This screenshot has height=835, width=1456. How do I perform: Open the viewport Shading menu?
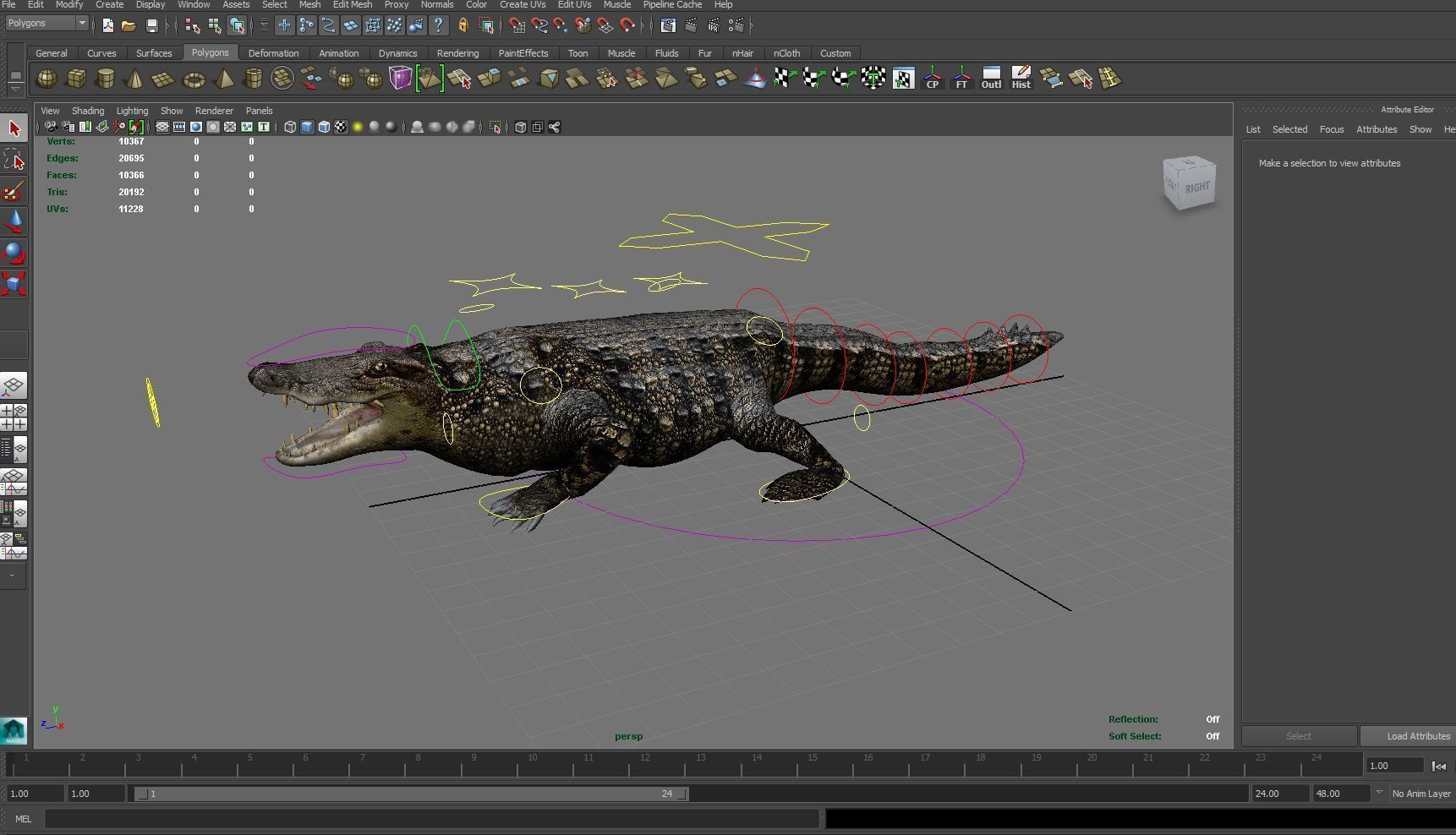pos(87,111)
